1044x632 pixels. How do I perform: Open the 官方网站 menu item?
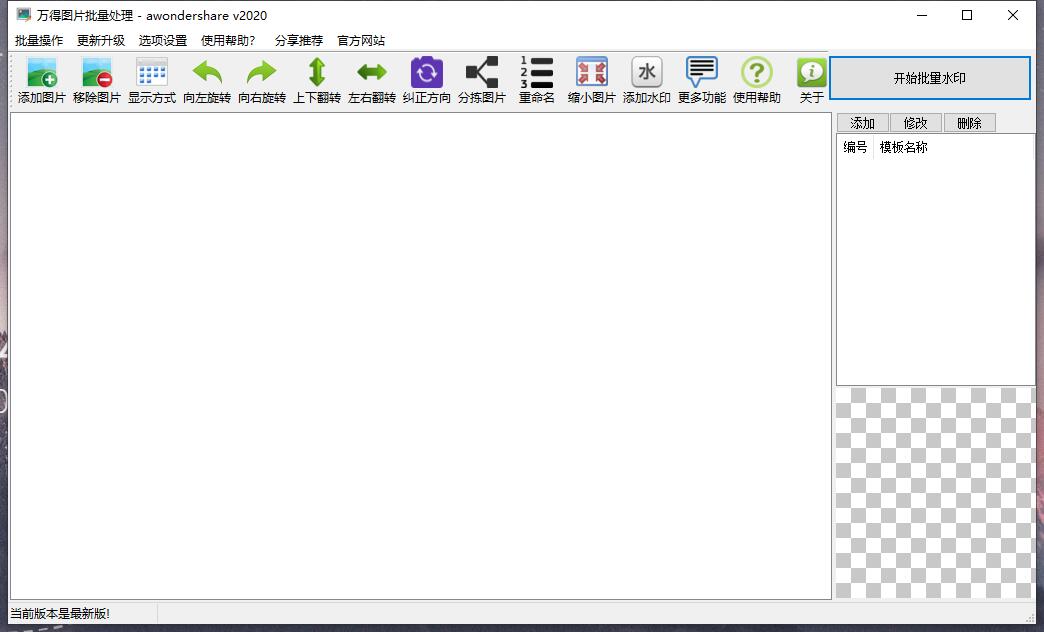click(361, 41)
